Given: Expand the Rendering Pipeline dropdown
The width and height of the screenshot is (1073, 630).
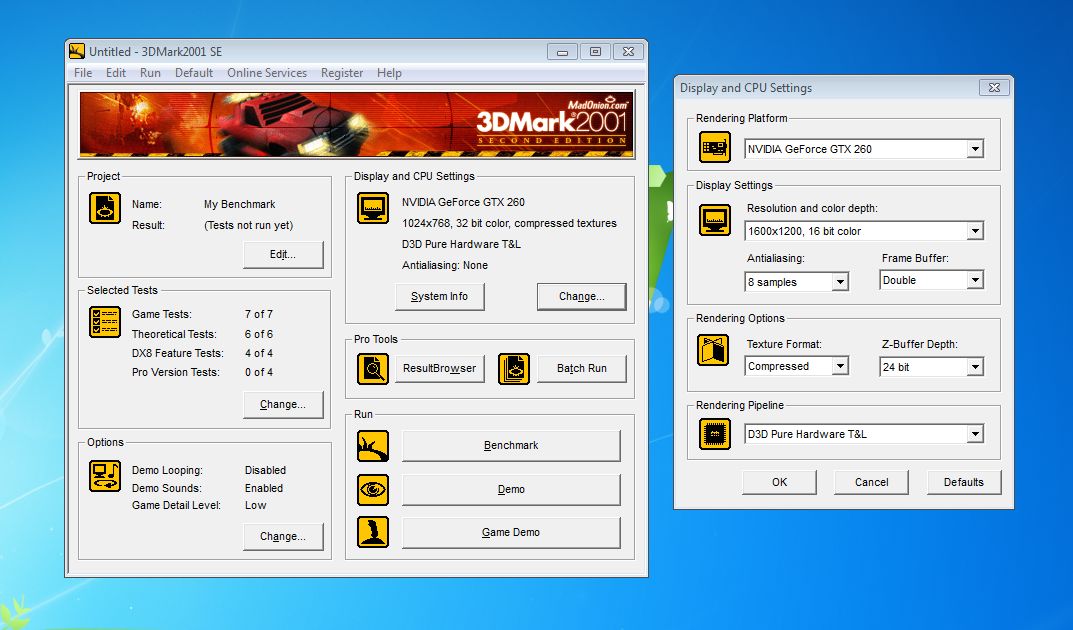Looking at the screenshot, I should (x=975, y=434).
